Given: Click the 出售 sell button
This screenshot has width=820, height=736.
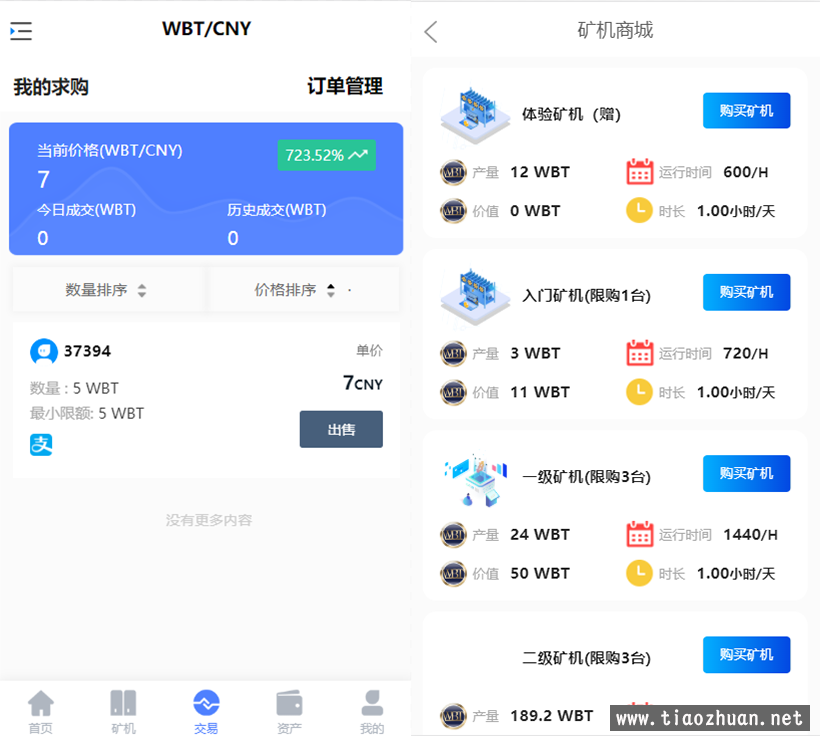Looking at the screenshot, I should click(x=341, y=429).
